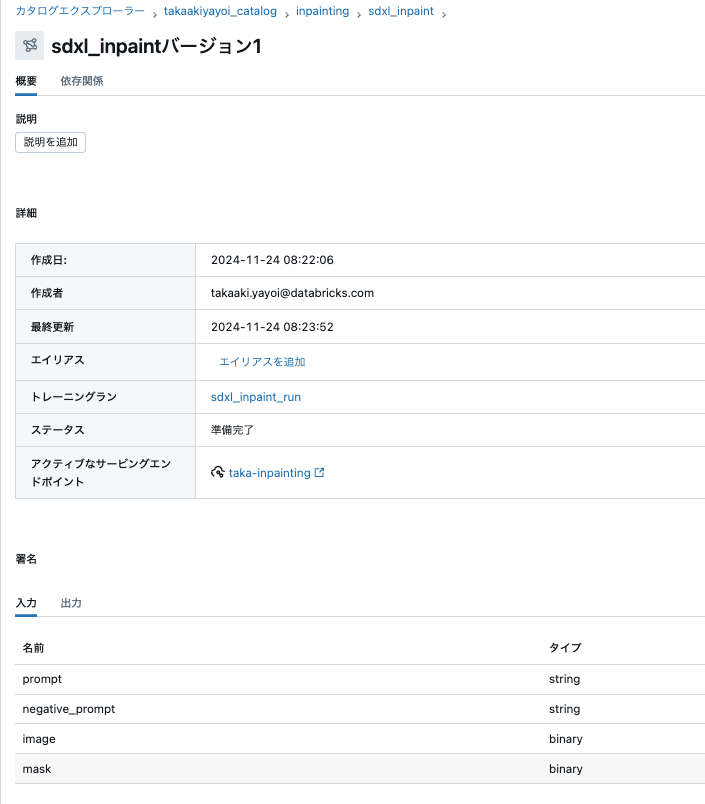
Task: Click the 作成者 label cell
Action: coord(105,293)
